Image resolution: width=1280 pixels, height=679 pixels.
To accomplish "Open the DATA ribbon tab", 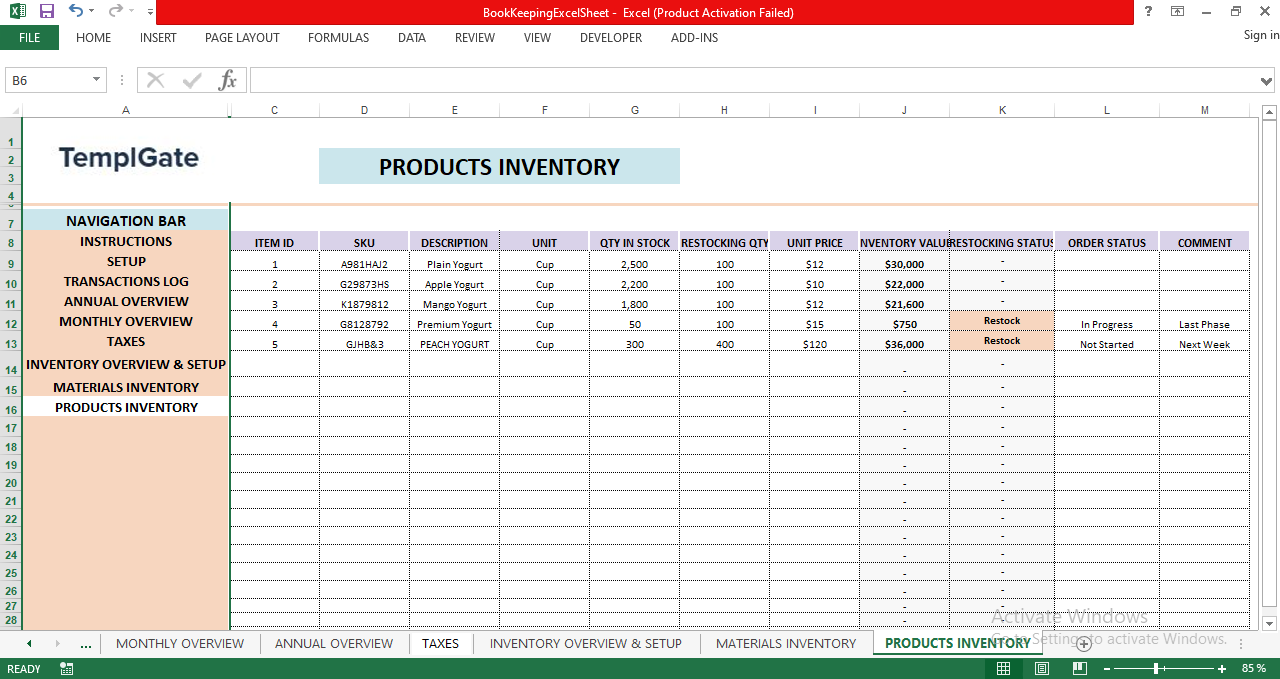I will pos(412,38).
